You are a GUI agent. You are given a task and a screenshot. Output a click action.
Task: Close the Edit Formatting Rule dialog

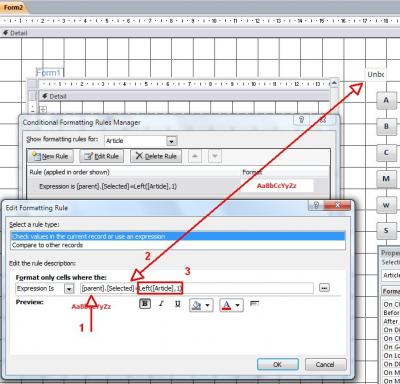(x=337, y=205)
